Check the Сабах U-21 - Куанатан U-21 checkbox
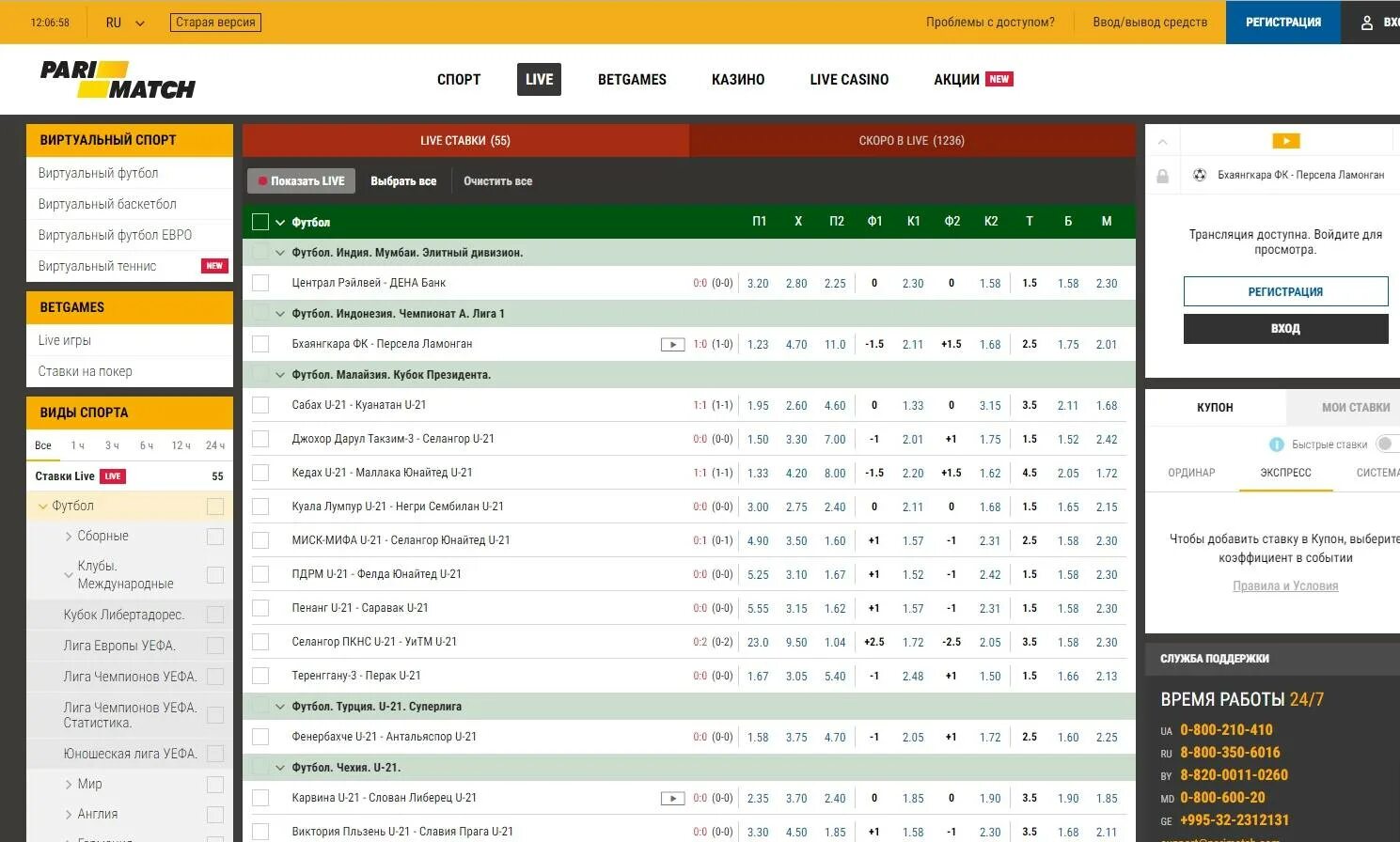 [260, 405]
